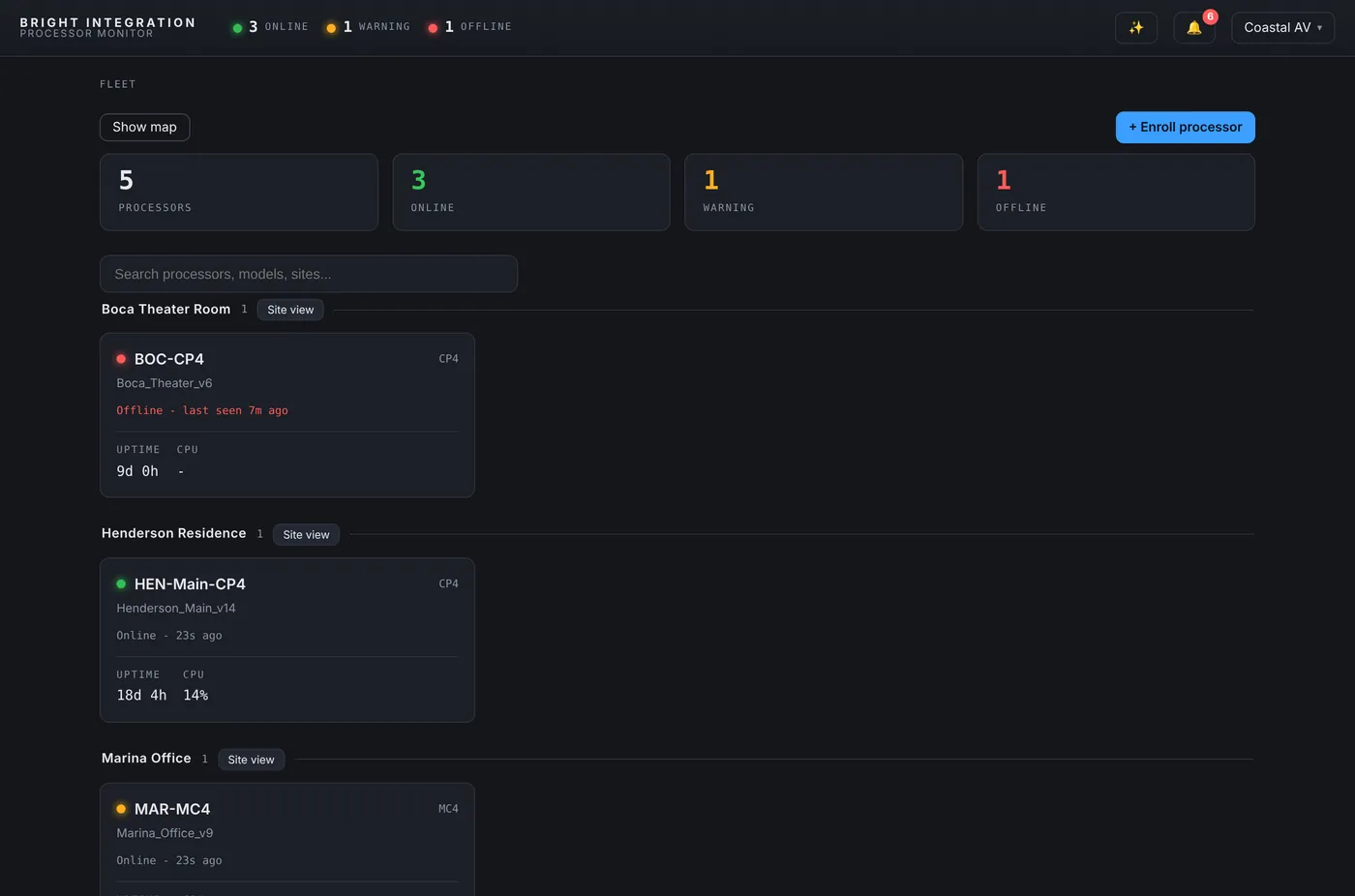Open the Coastal AV account dropdown

(x=1282, y=27)
